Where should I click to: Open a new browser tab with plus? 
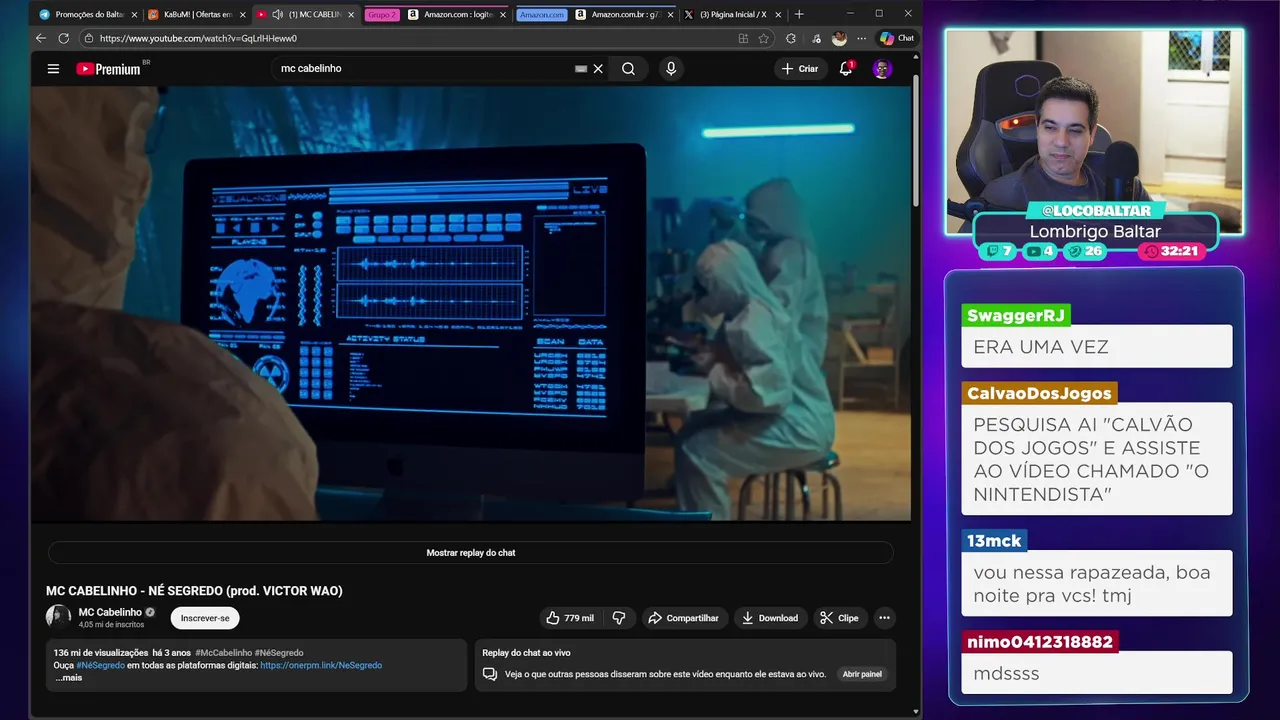(798, 15)
